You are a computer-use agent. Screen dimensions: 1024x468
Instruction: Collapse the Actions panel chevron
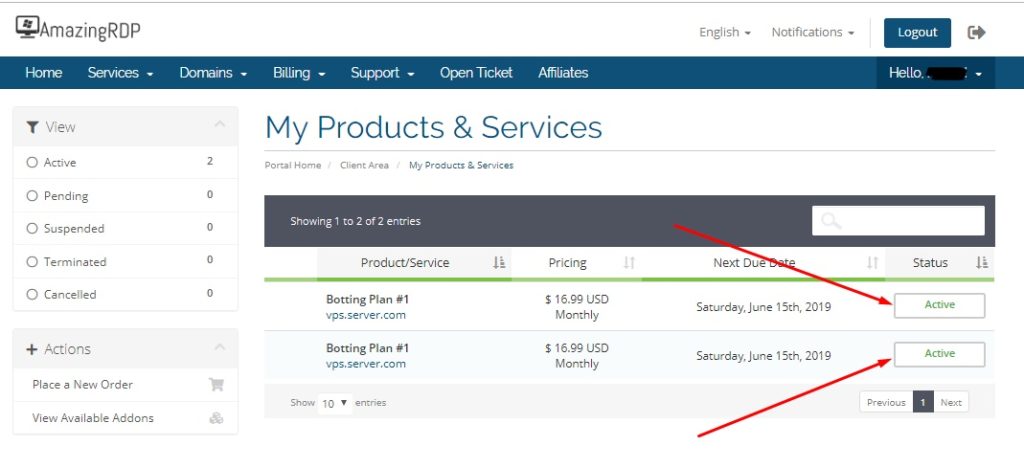point(219,347)
